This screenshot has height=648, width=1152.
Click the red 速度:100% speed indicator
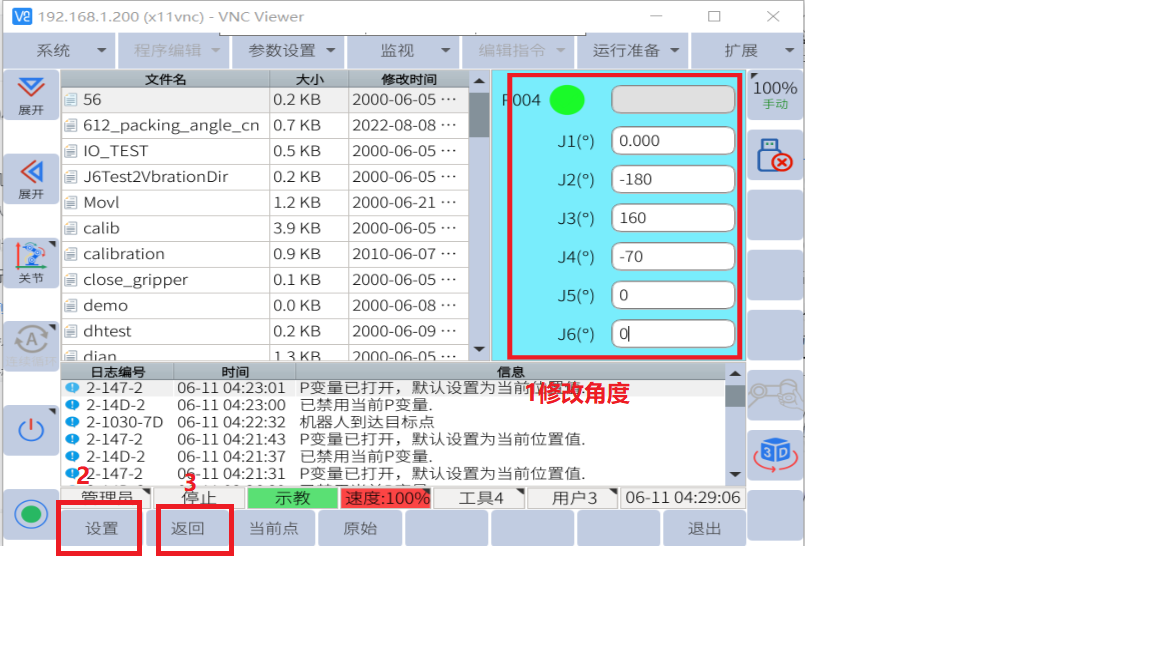385,498
